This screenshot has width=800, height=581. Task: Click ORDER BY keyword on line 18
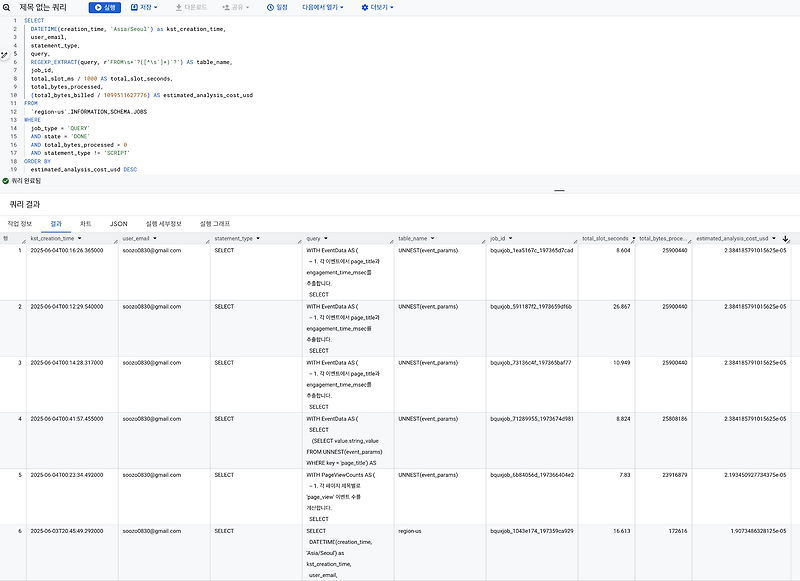click(37, 161)
